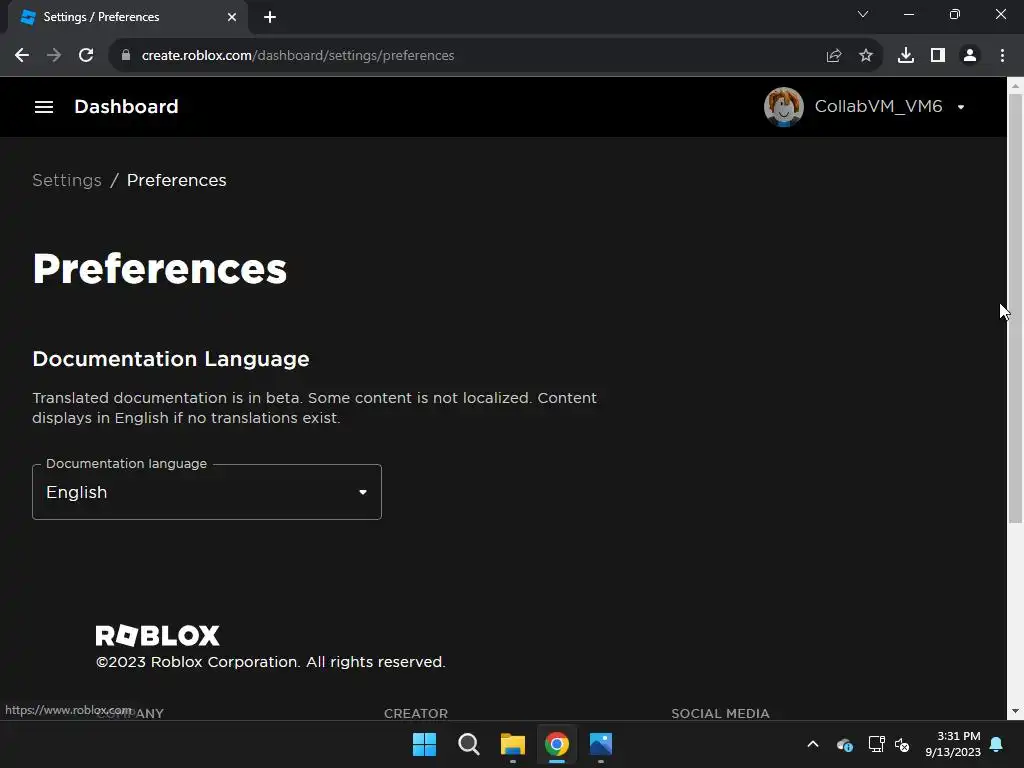Click the CollabVM_VM6 username
The height and width of the screenshot is (768, 1024).
878,106
